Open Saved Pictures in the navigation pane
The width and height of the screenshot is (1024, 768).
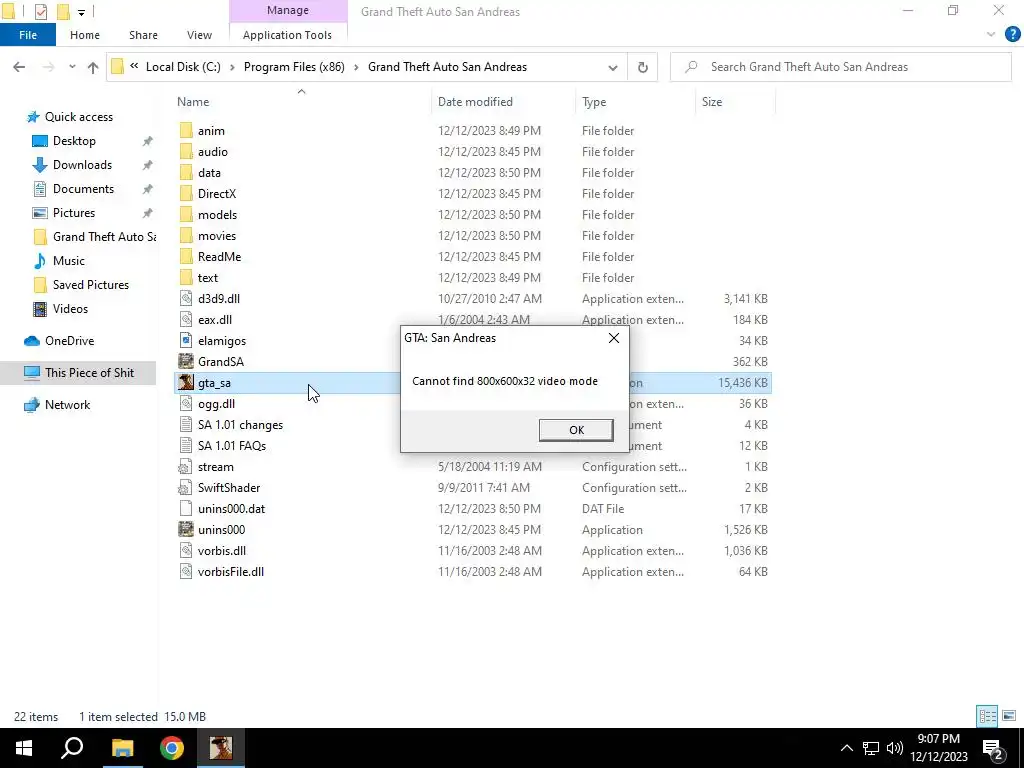(91, 285)
